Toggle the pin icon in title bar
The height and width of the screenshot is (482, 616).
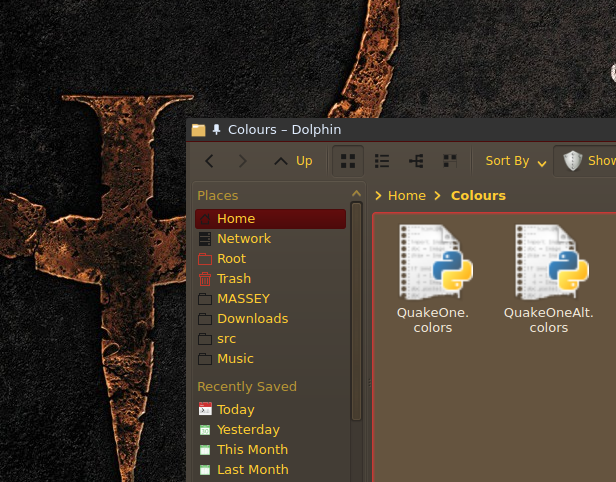(x=216, y=130)
